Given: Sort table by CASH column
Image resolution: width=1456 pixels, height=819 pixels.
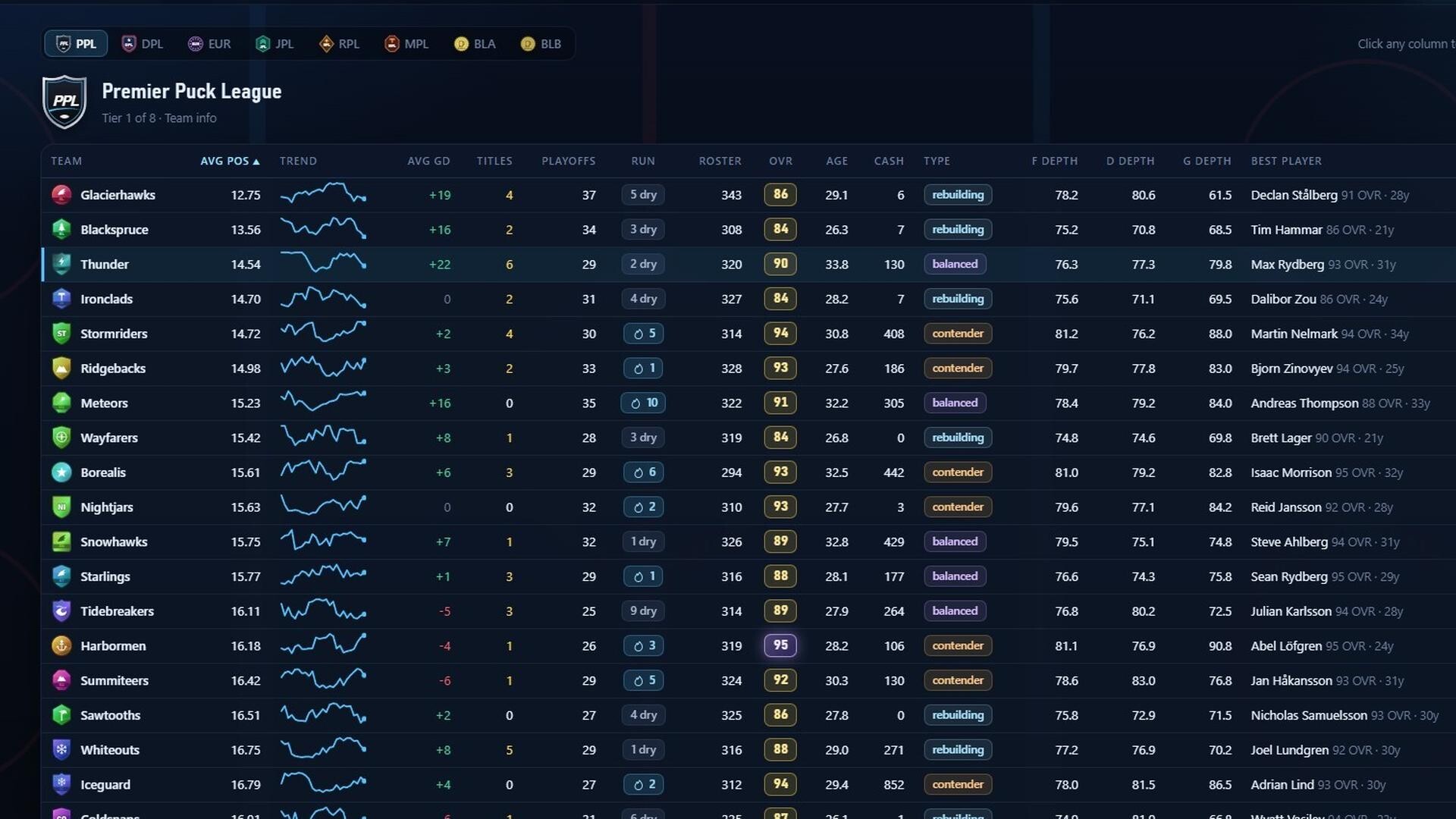Looking at the screenshot, I should click(889, 161).
